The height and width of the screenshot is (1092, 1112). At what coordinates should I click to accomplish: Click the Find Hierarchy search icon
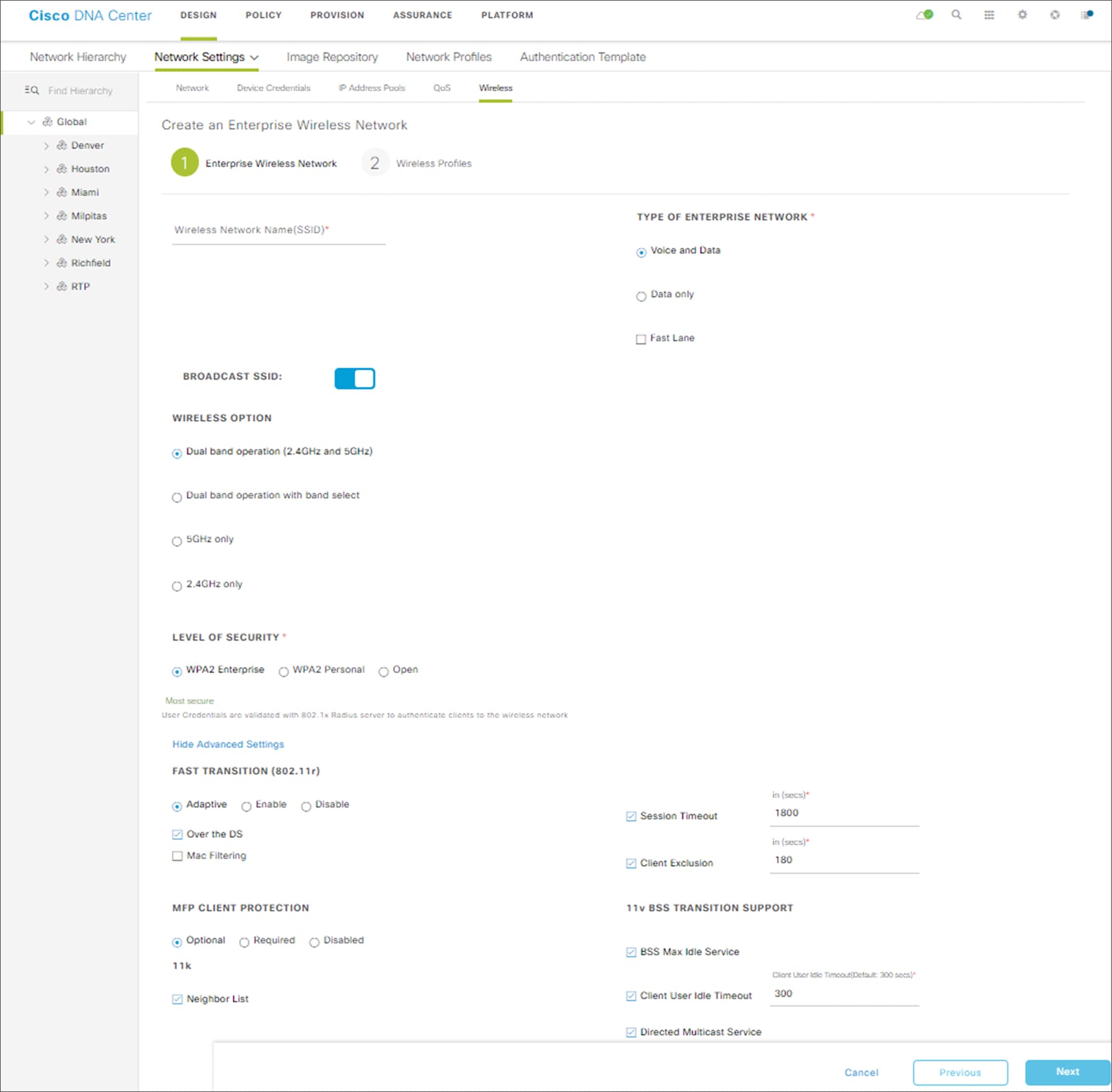click(32, 90)
